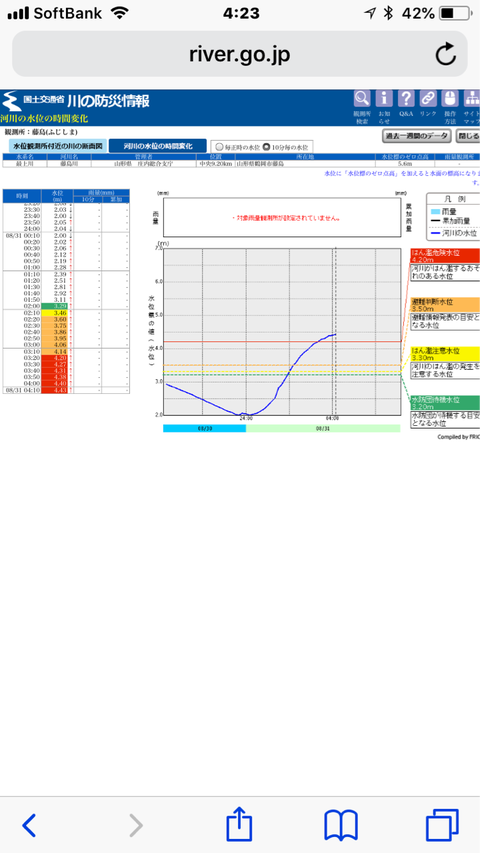The image size is (480, 853).
Task: Open the links (リンク) chain icon
Action: (x=428, y=98)
